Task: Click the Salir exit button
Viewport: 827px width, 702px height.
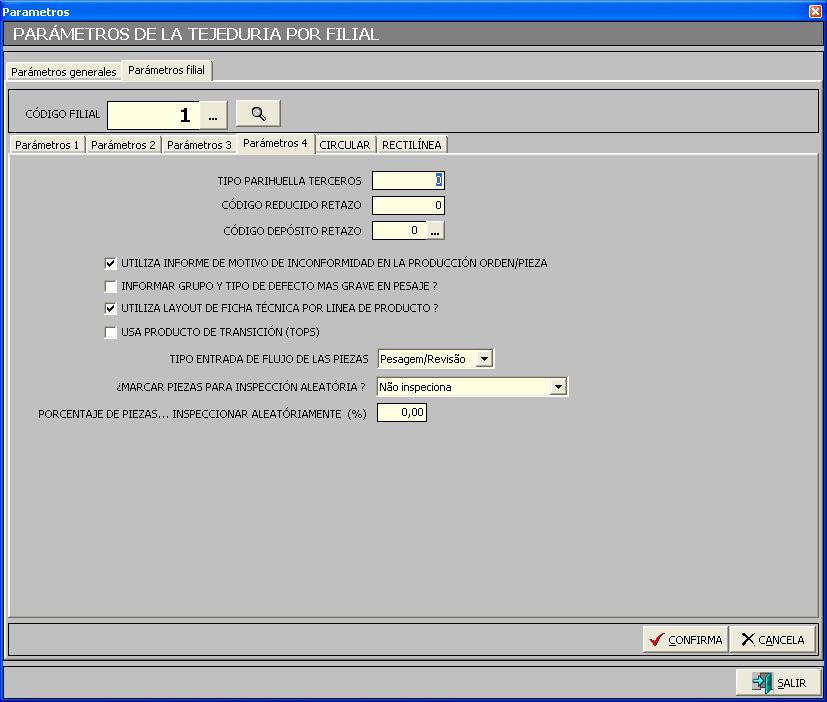Action: [x=780, y=683]
